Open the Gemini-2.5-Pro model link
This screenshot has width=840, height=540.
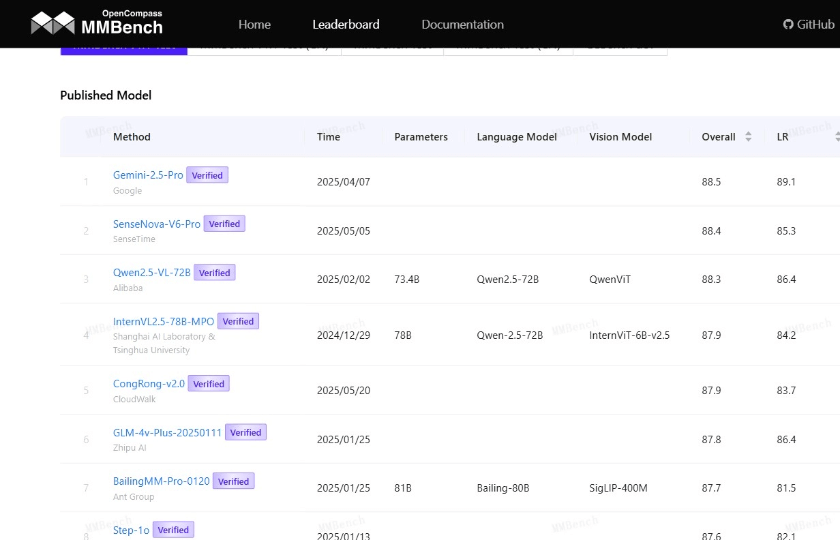click(x=148, y=175)
